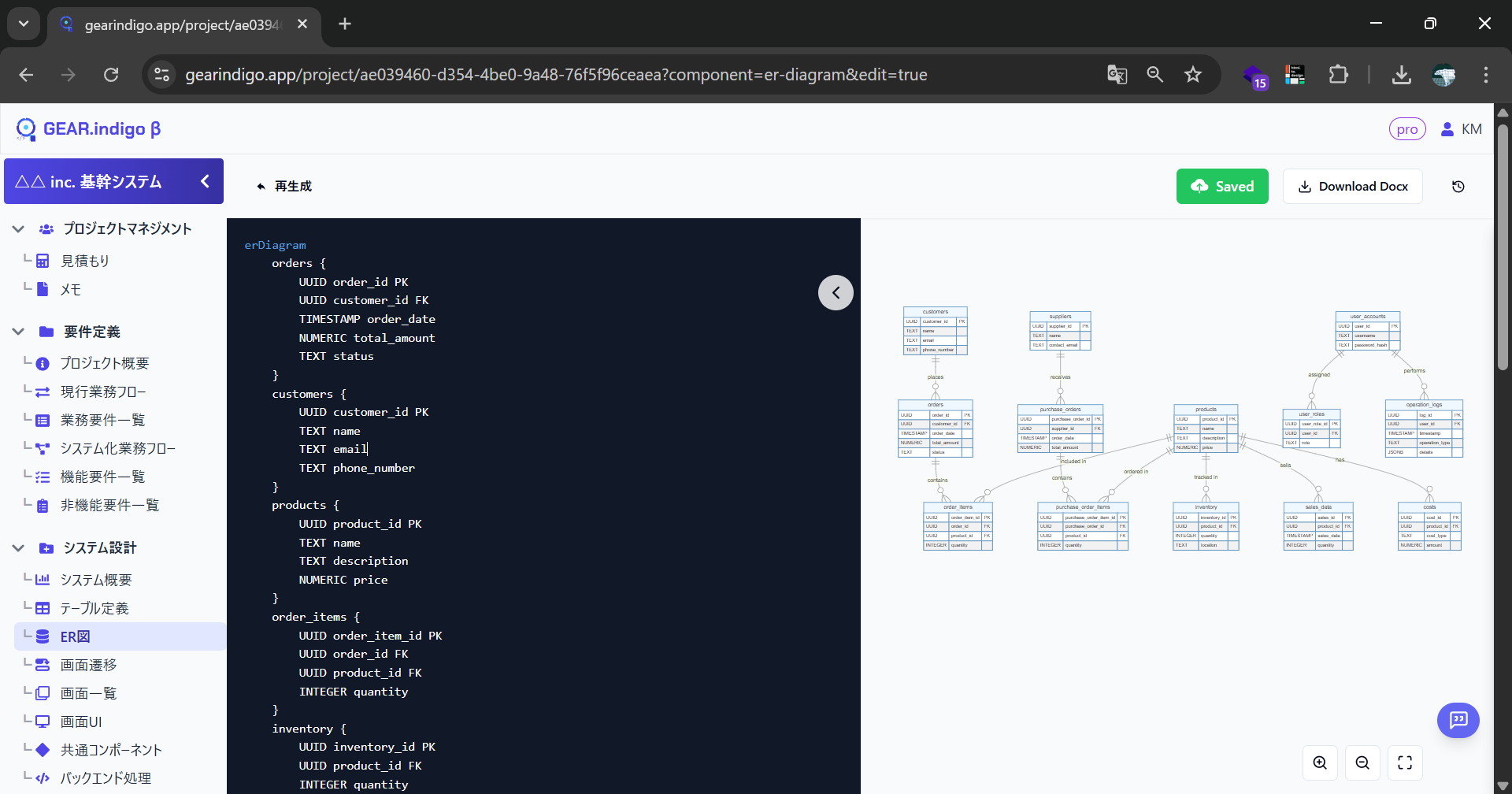
Task: Collapse the sidebar via project header chevron
Action: 205,181
